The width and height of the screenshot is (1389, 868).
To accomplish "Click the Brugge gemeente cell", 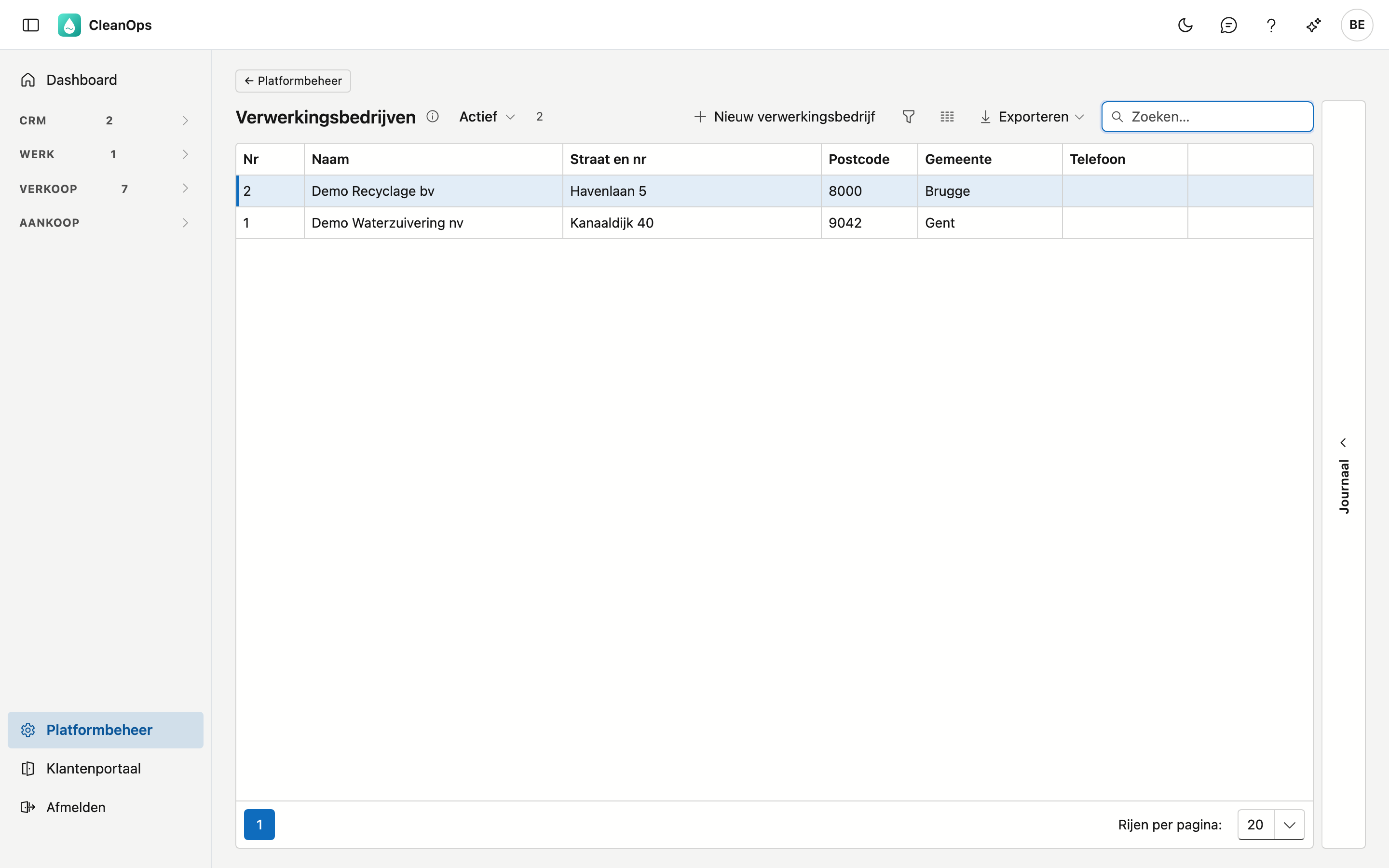I will pyautogui.click(x=990, y=190).
